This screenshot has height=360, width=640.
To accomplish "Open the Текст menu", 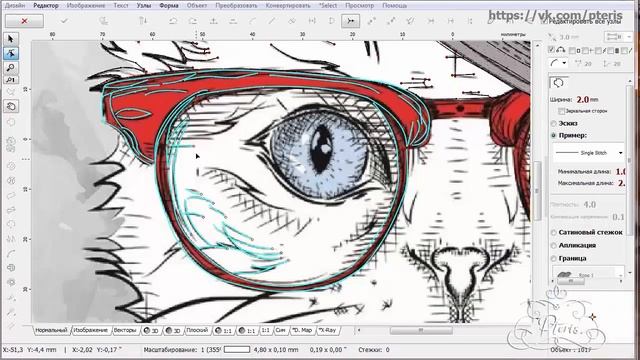I will [121, 6].
